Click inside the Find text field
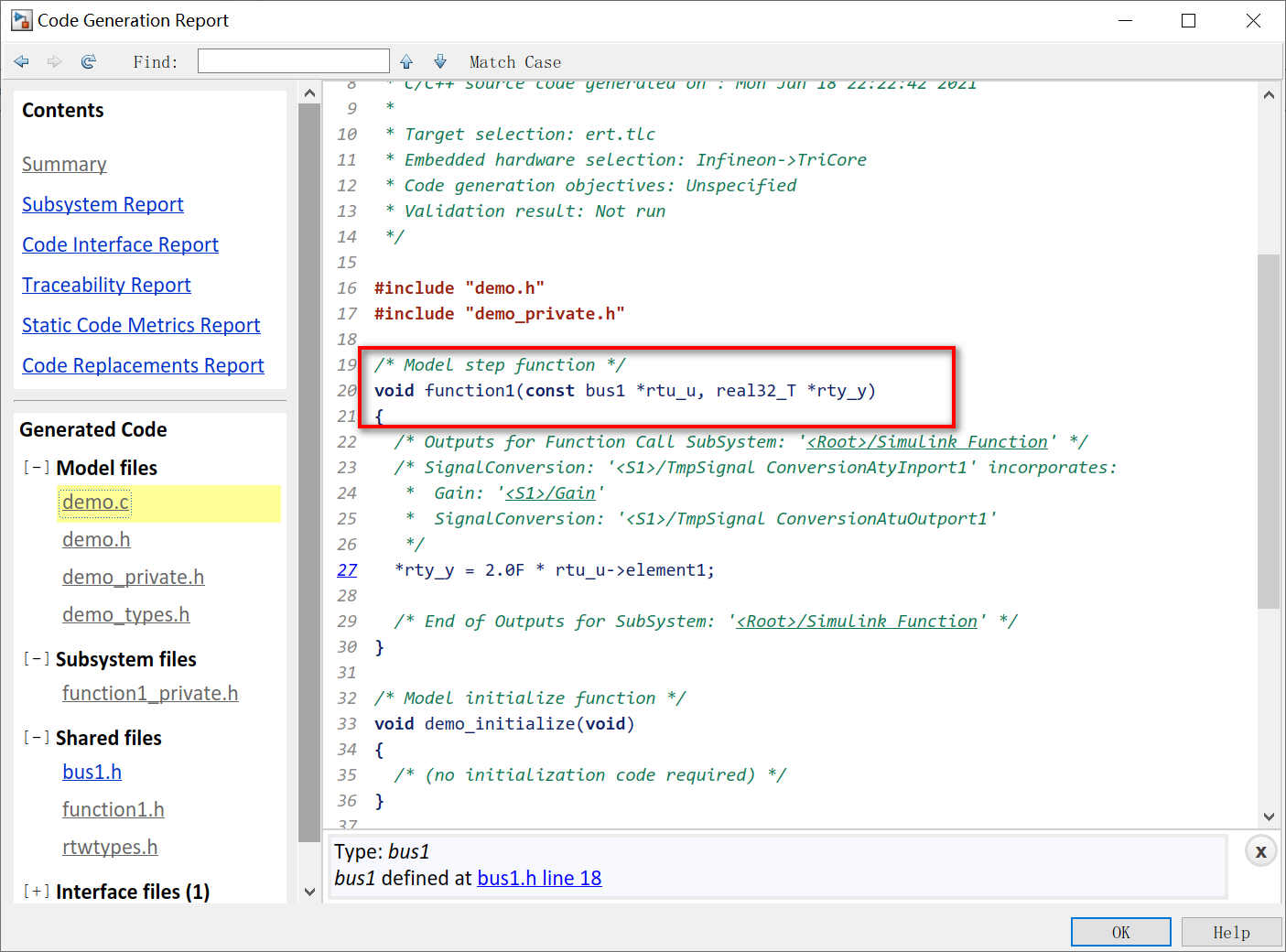 (x=294, y=61)
